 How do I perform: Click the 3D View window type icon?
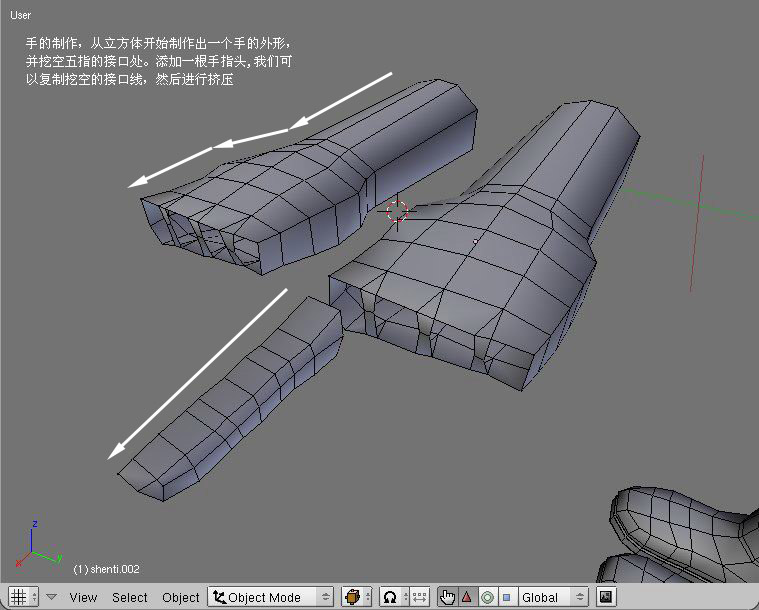coord(19,597)
